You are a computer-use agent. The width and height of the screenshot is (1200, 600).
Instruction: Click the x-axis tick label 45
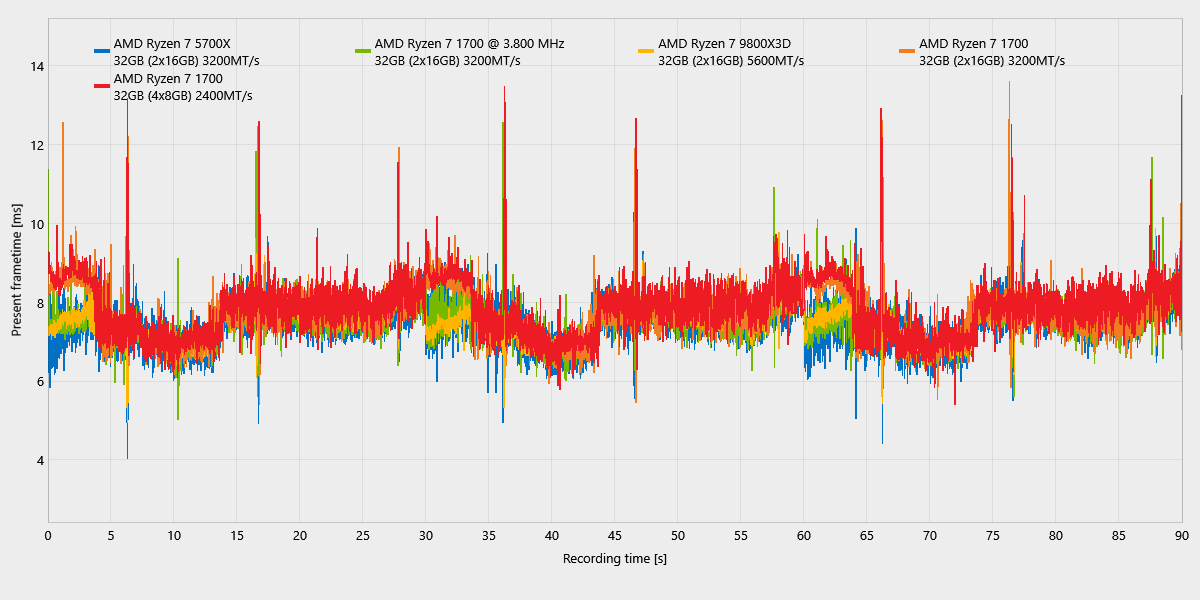click(x=615, y=535)
